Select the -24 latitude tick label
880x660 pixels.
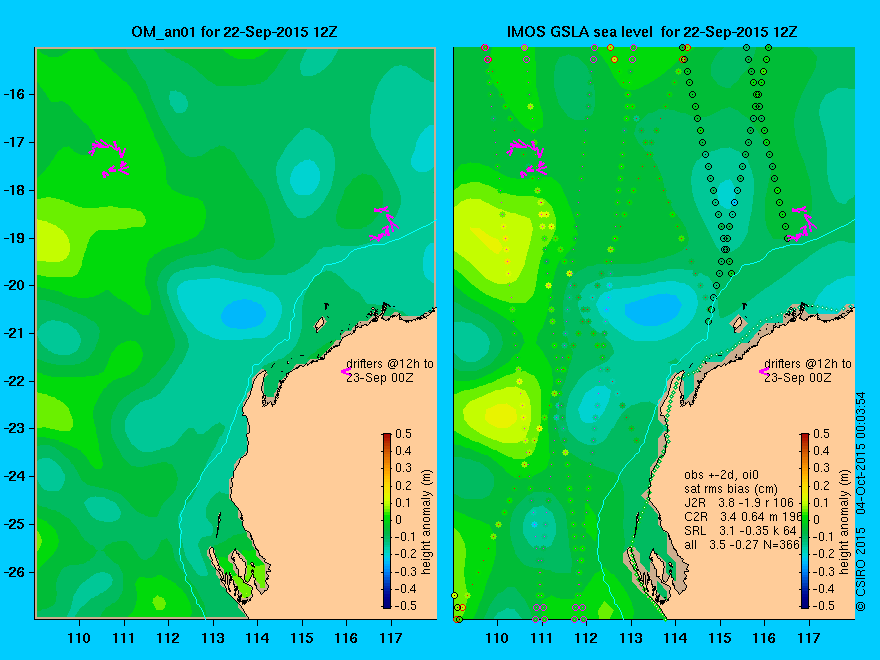(x=15, y=476)
